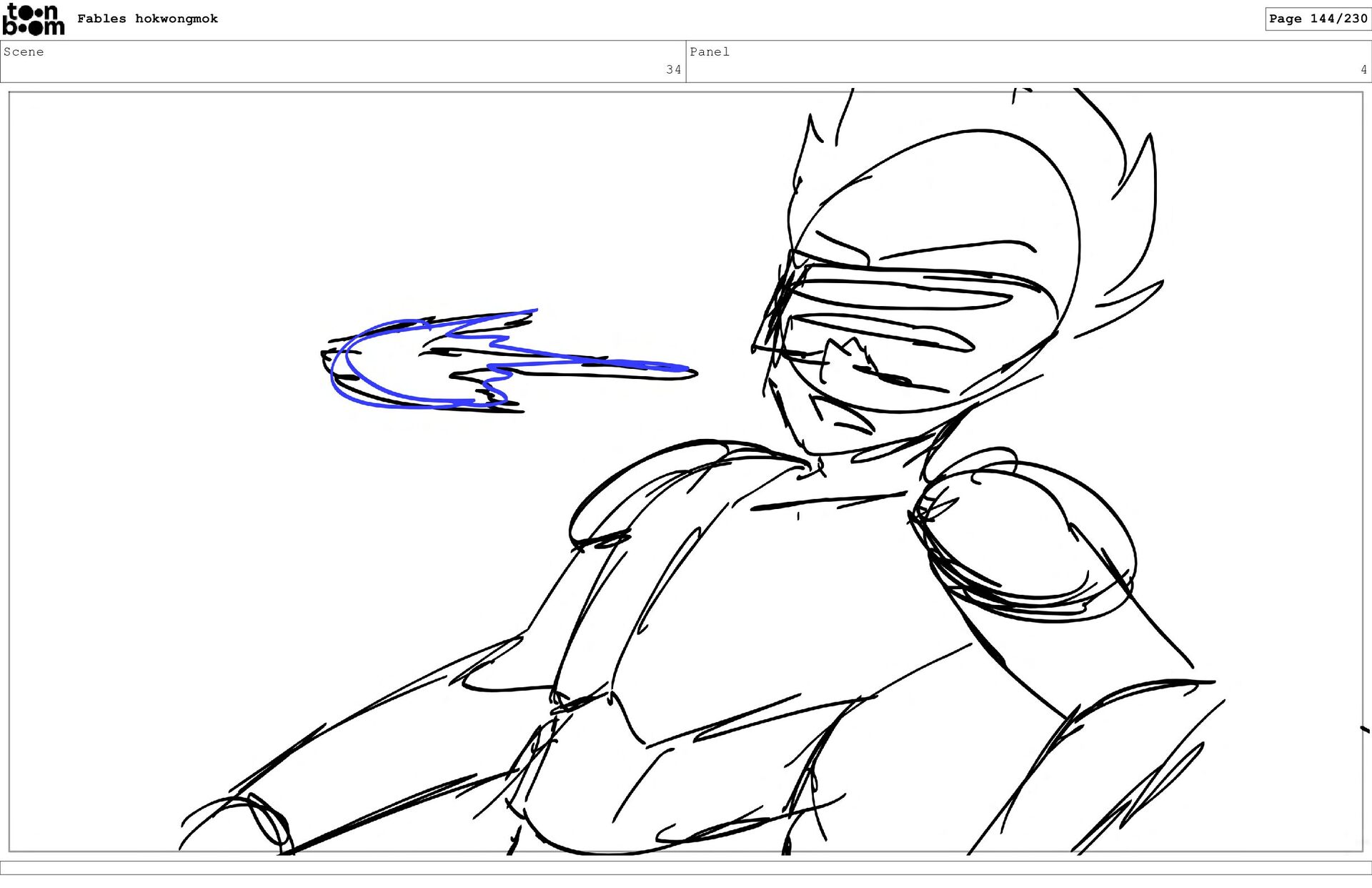Click the Panel header label

pos(709,52)
